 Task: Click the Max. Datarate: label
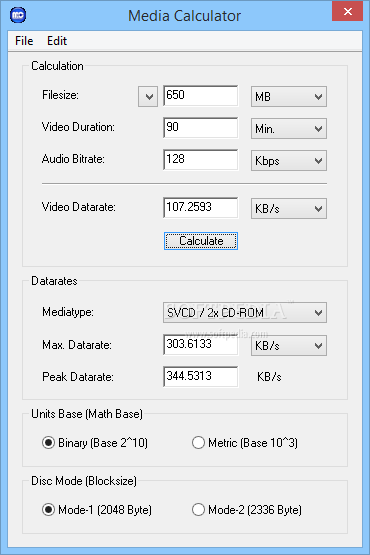[x=77, y=345]
